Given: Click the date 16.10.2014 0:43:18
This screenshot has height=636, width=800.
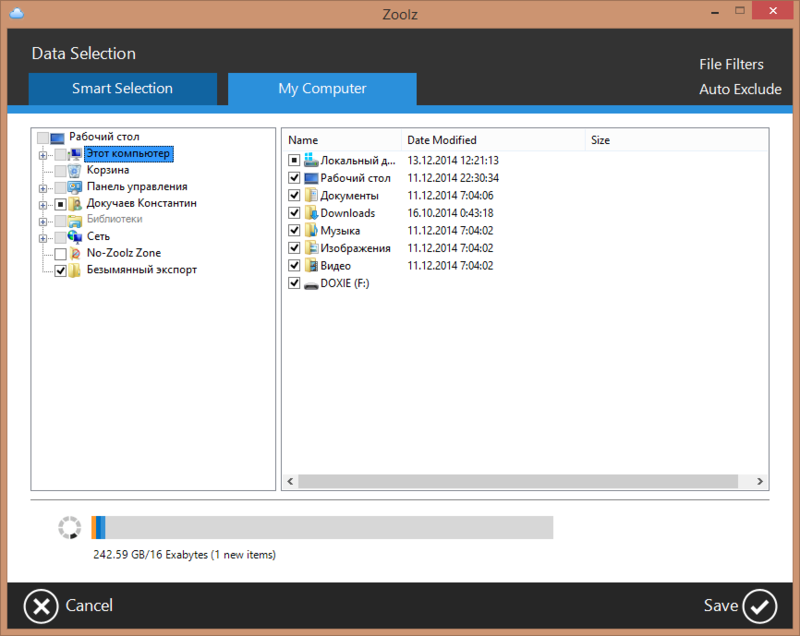Looking at the screenshot, I should (x=451, y=213).
